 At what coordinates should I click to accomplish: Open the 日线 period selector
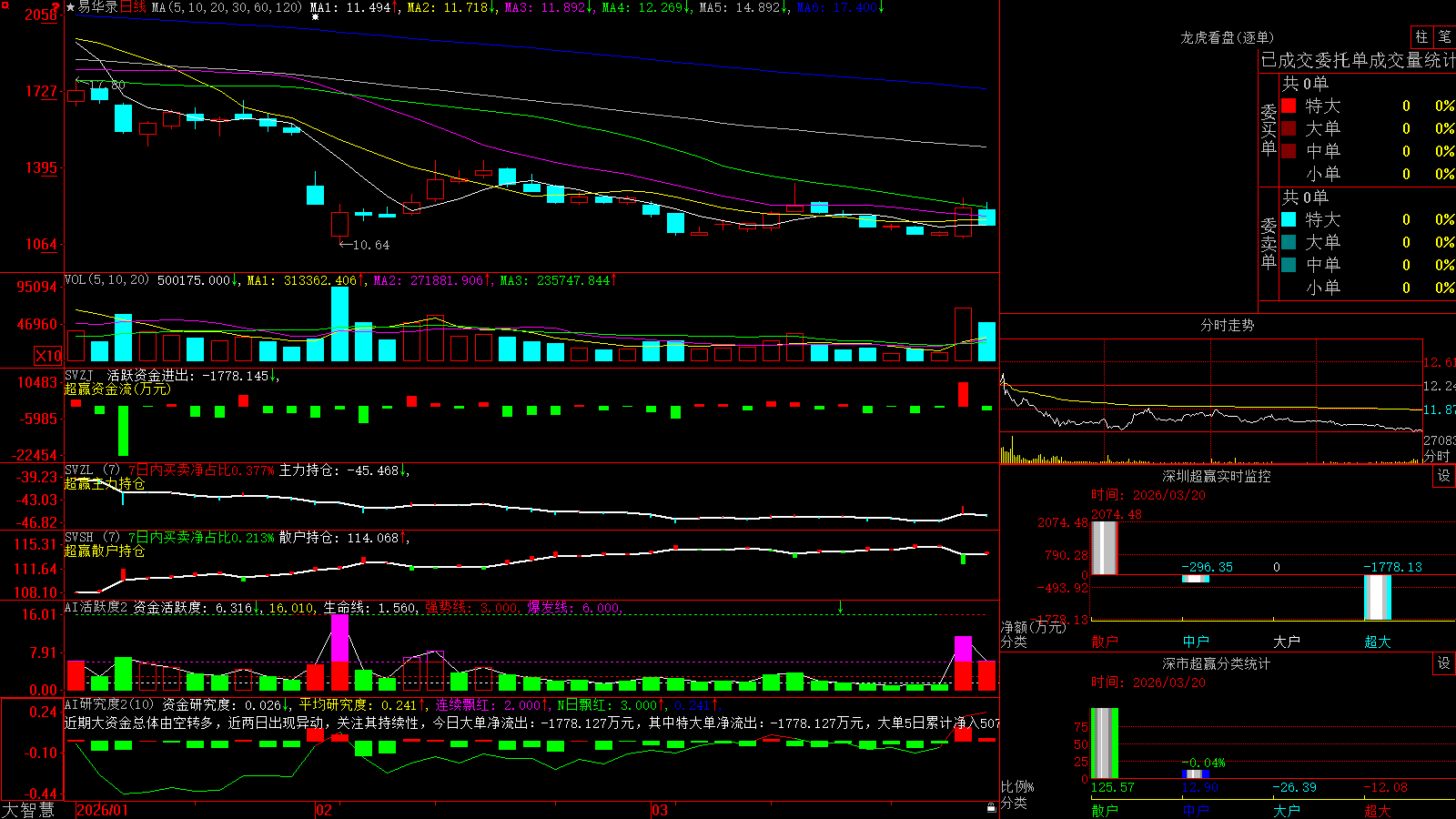133,7
